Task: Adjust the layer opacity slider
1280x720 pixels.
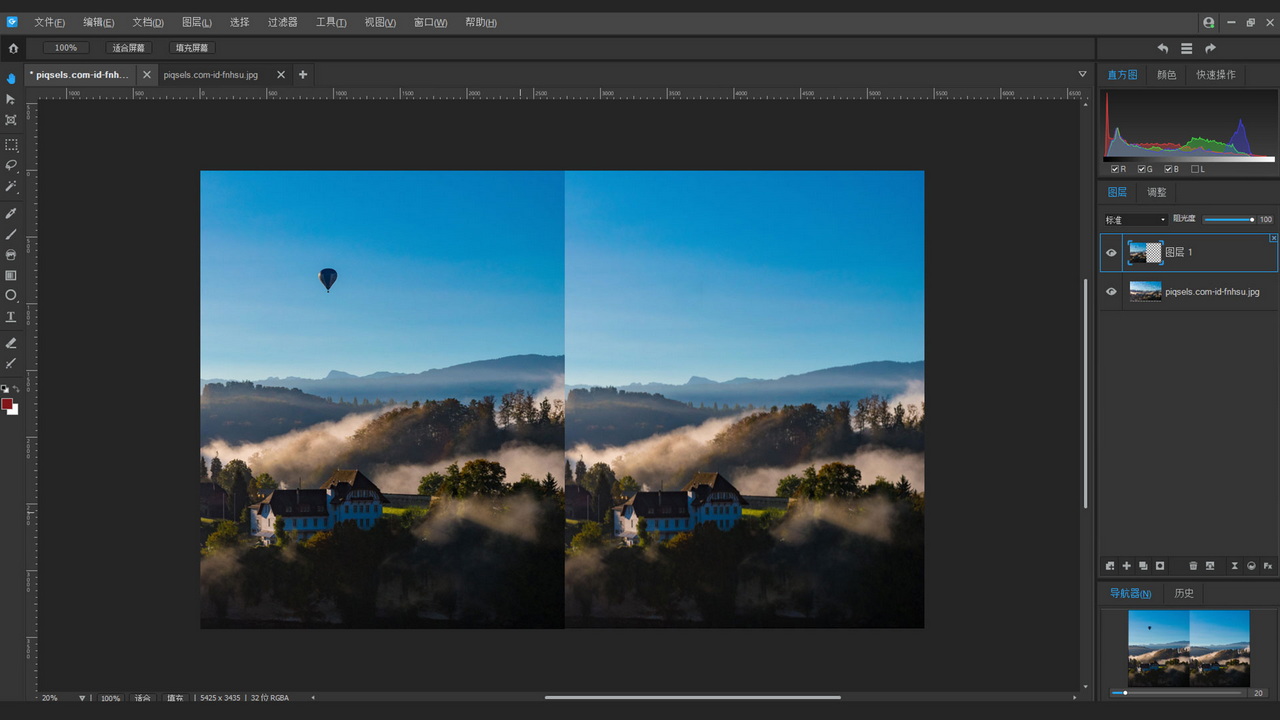Action: [1228, 220]
